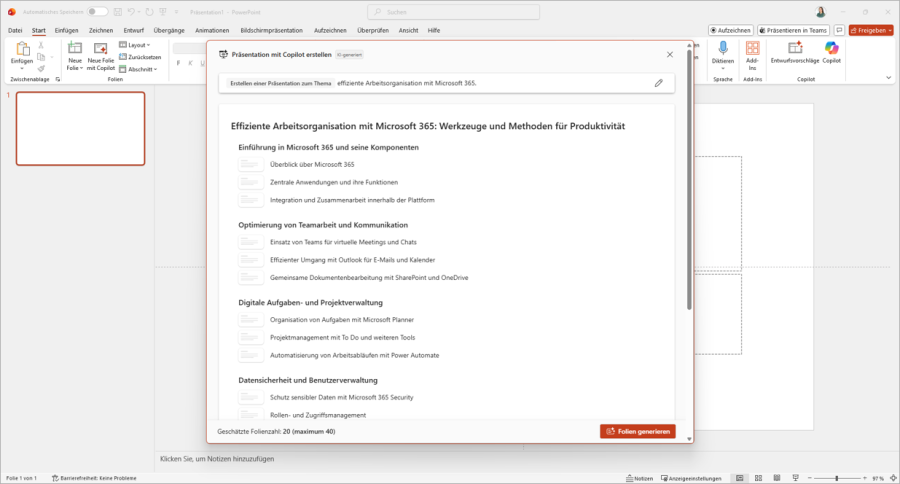Click the Aufzeichnen button at top right
Image resolution: width=900 pixels, height=484 pixels.
coord(730,30)
